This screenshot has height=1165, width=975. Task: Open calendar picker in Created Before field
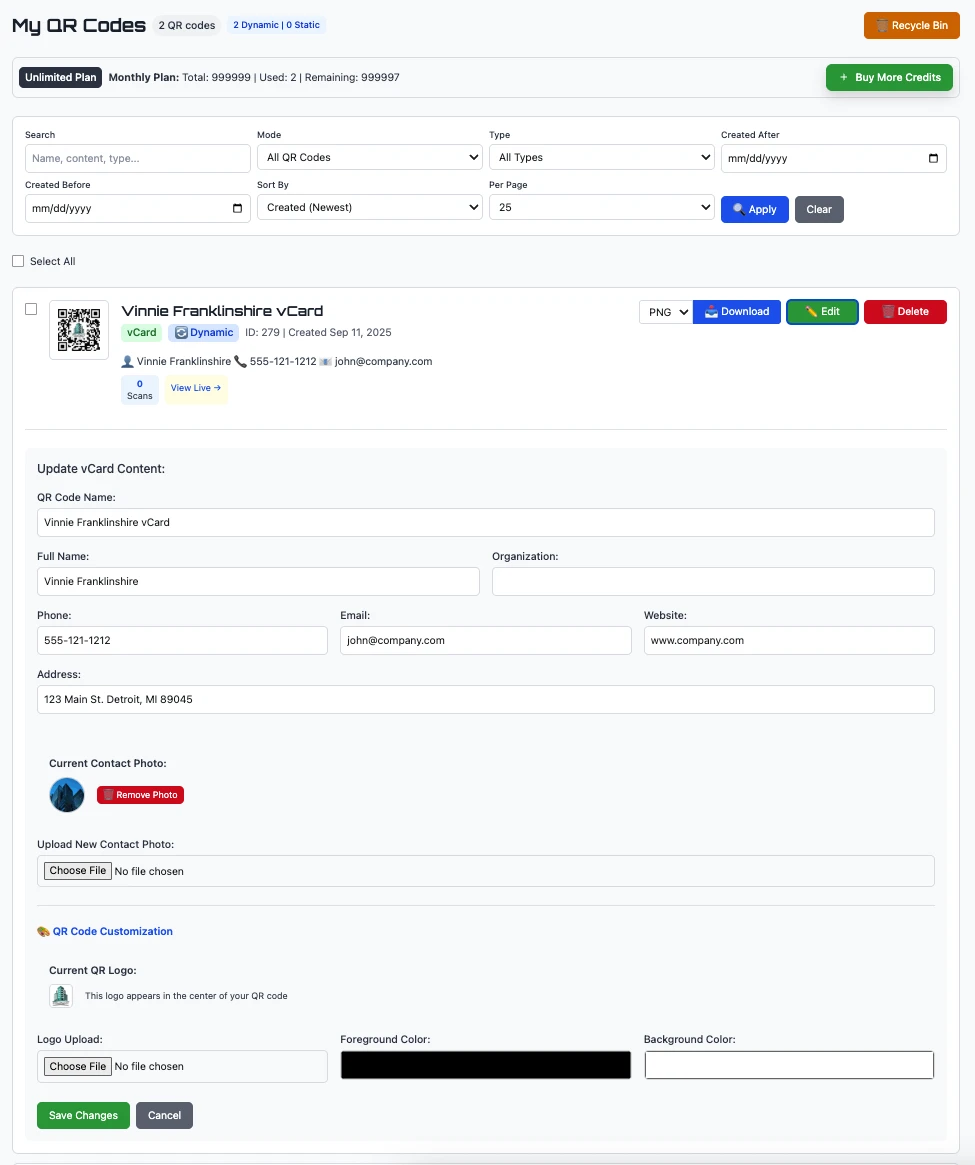237,208
